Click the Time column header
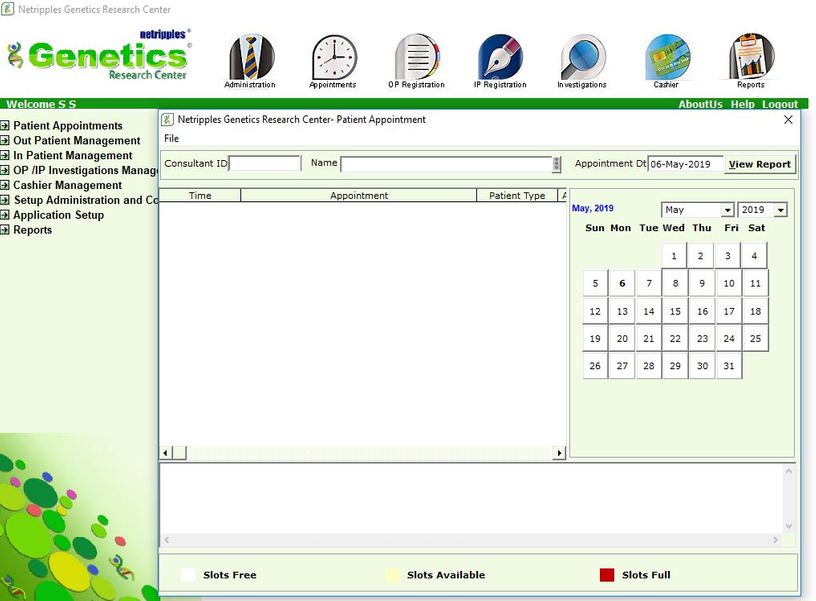816x601 pixels. point(200,196)
